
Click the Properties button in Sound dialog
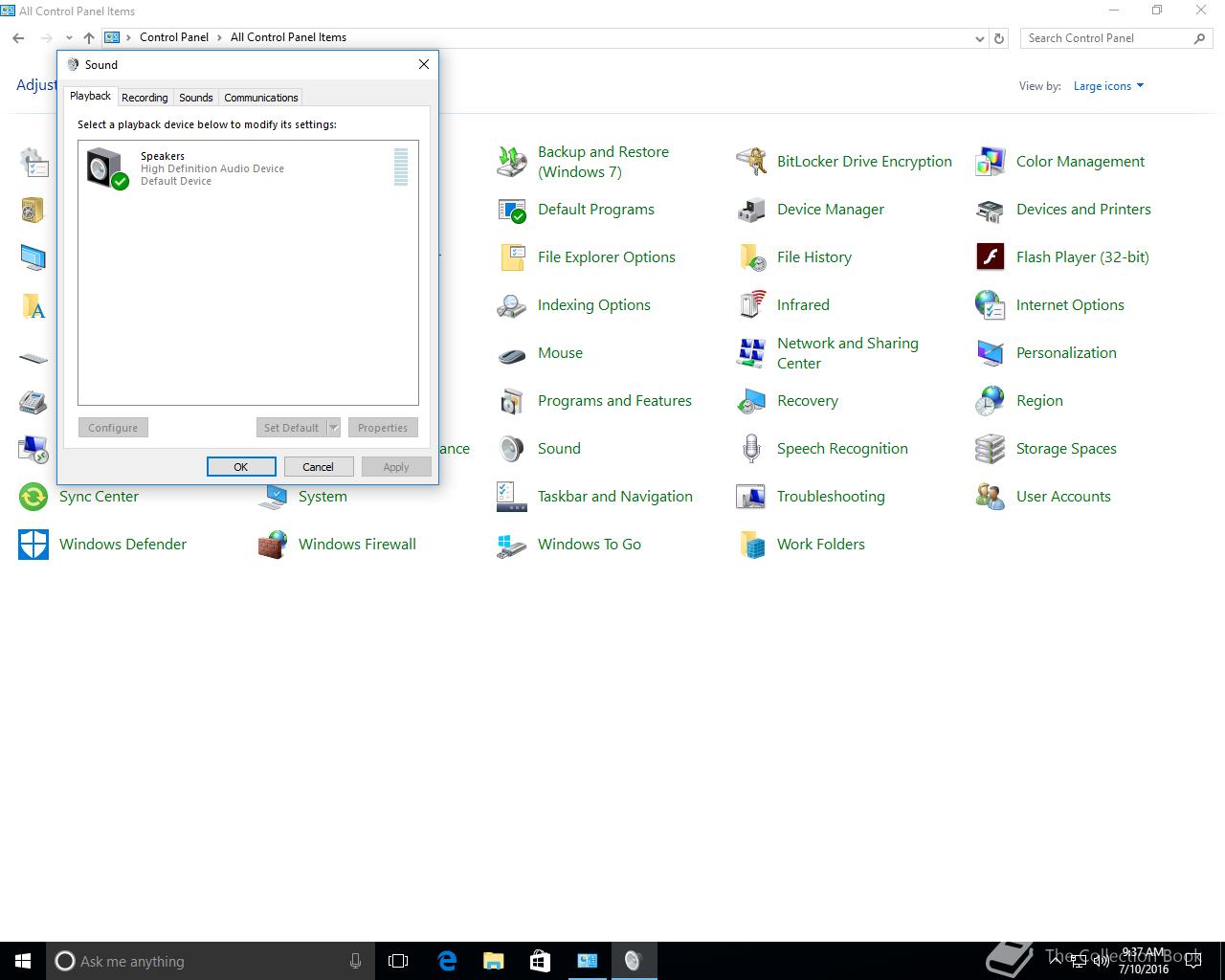coord(383,428)
